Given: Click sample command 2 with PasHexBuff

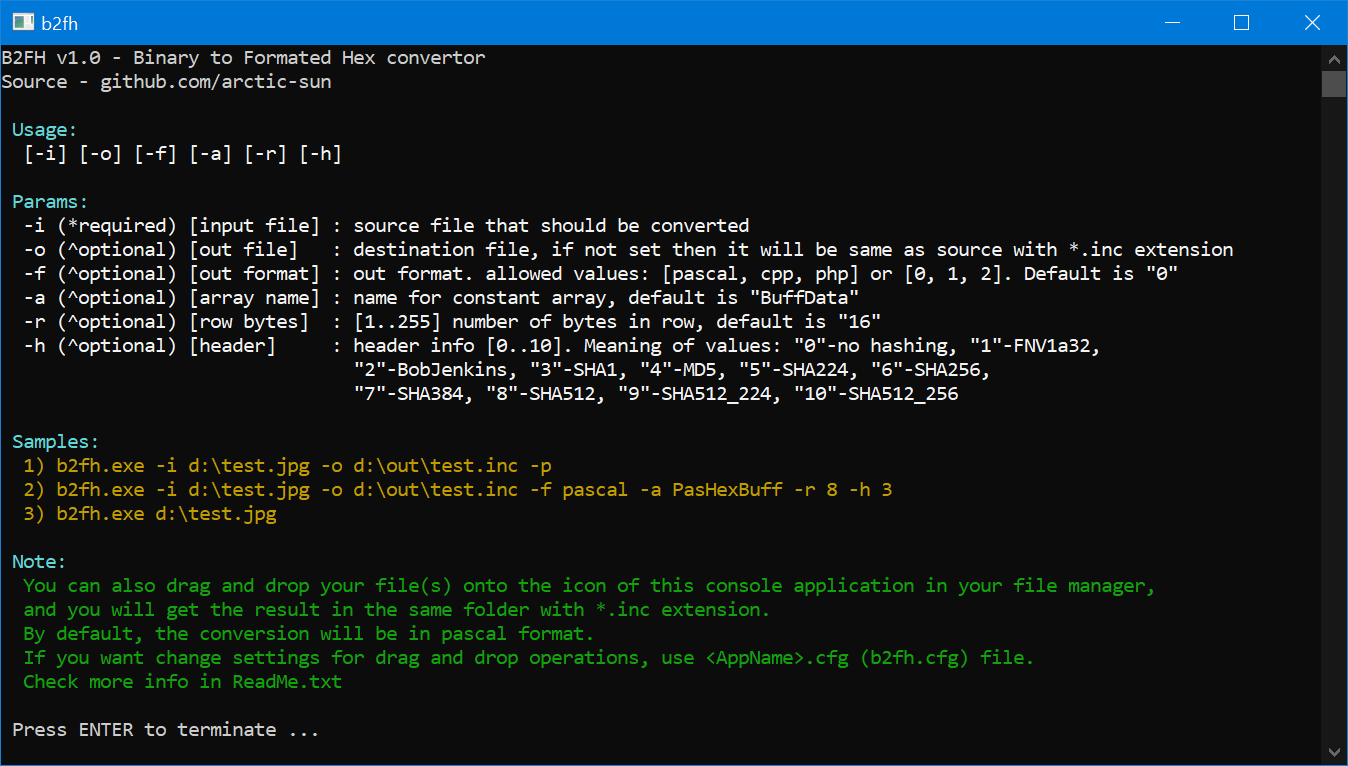Looking at the screenshot, I should click(x=450, y=489).
